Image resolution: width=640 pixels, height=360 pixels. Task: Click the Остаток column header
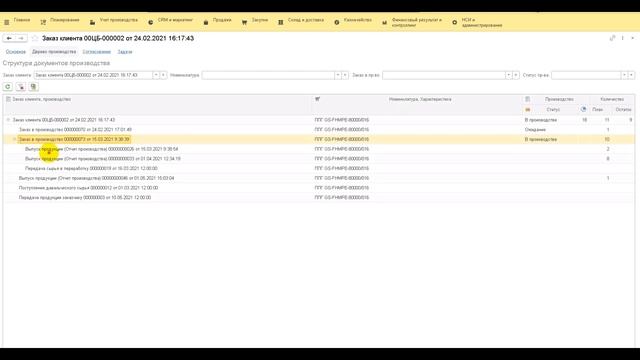[x=623, y=110]
